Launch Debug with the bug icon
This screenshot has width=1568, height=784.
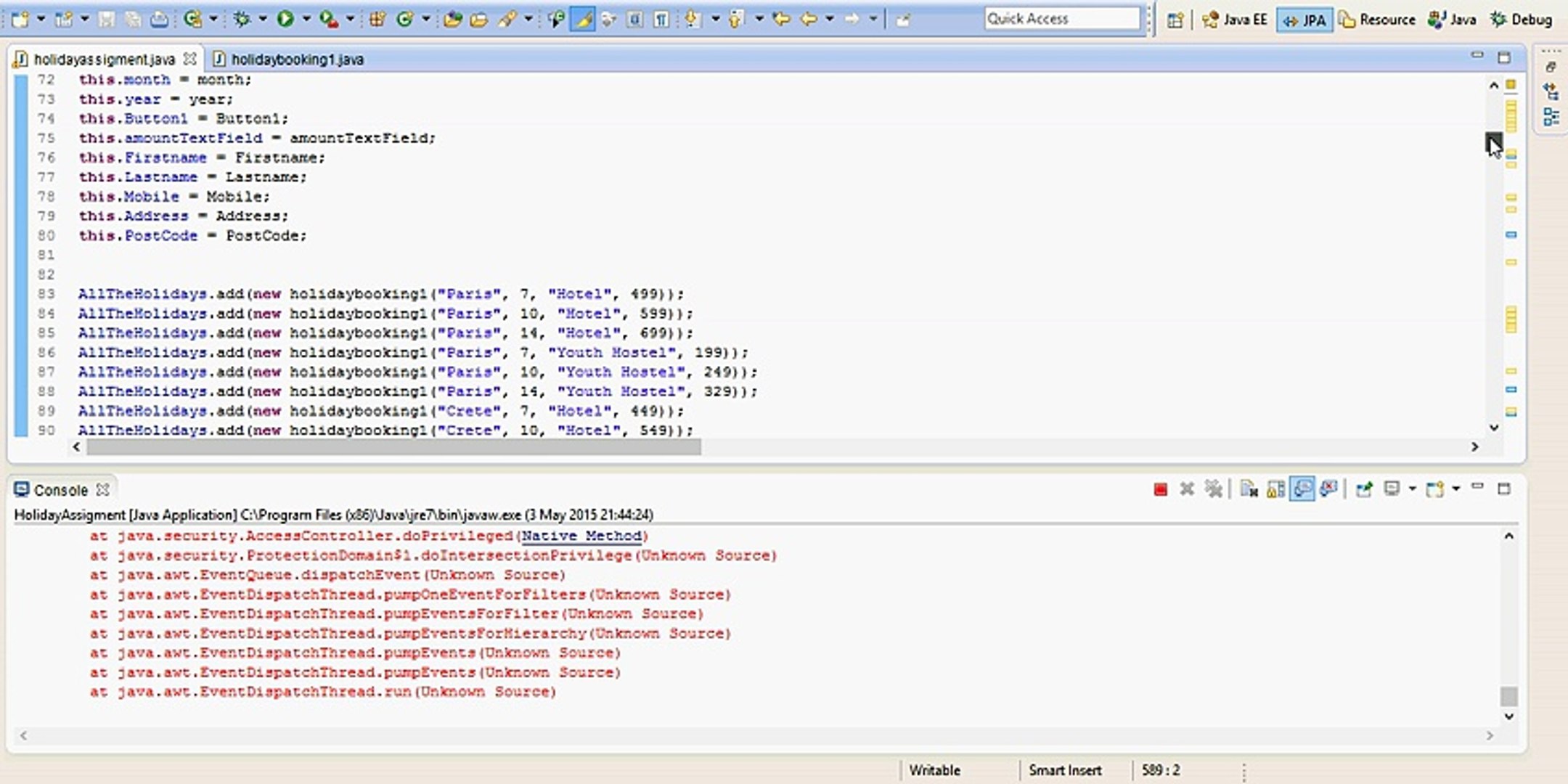[242, 20]
